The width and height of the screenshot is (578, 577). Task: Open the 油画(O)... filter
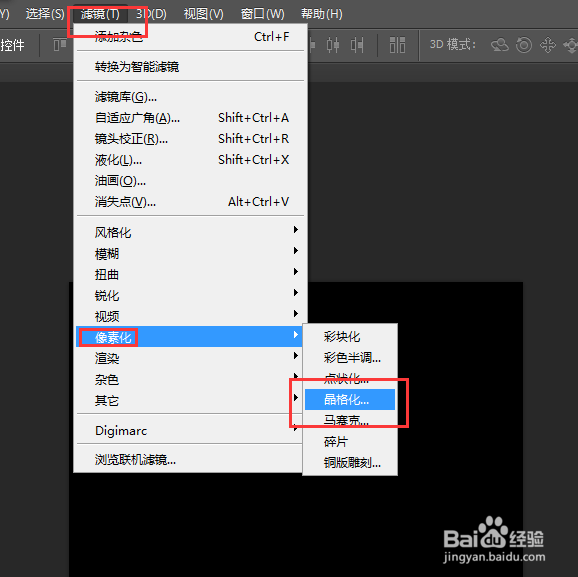(191, 181)
